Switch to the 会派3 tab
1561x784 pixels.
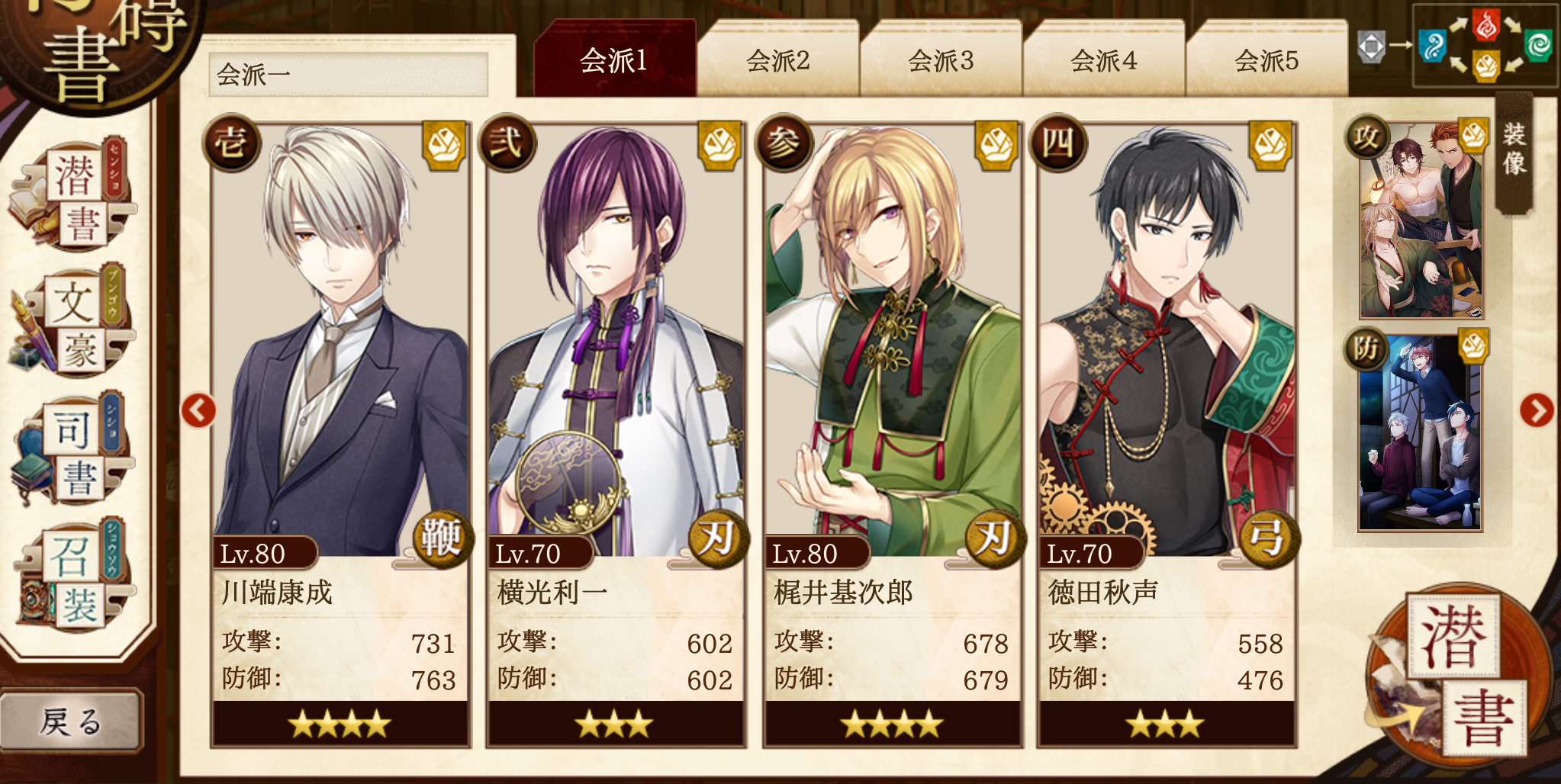941,59
